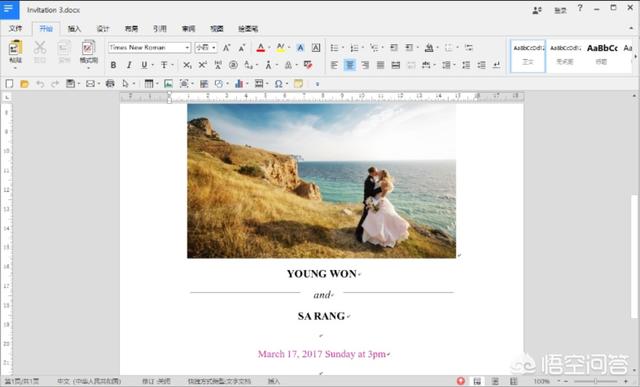Switch to the References ribbon tab
The image size is (640, 387).
point(160,29)
